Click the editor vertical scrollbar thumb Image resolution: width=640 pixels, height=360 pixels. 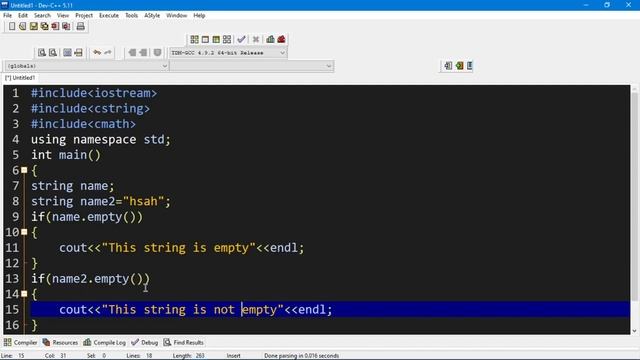point(635,196)
